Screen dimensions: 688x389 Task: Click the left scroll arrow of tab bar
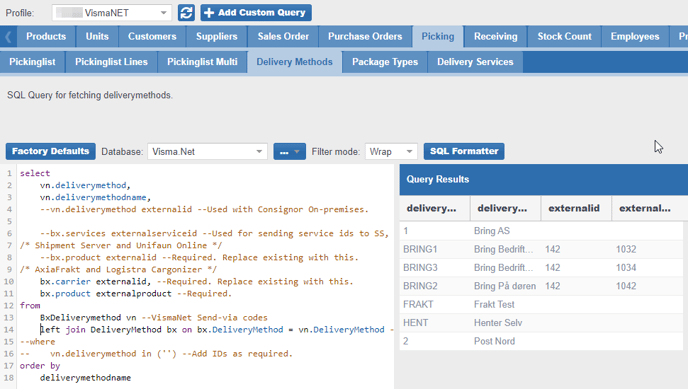[8, 36]
